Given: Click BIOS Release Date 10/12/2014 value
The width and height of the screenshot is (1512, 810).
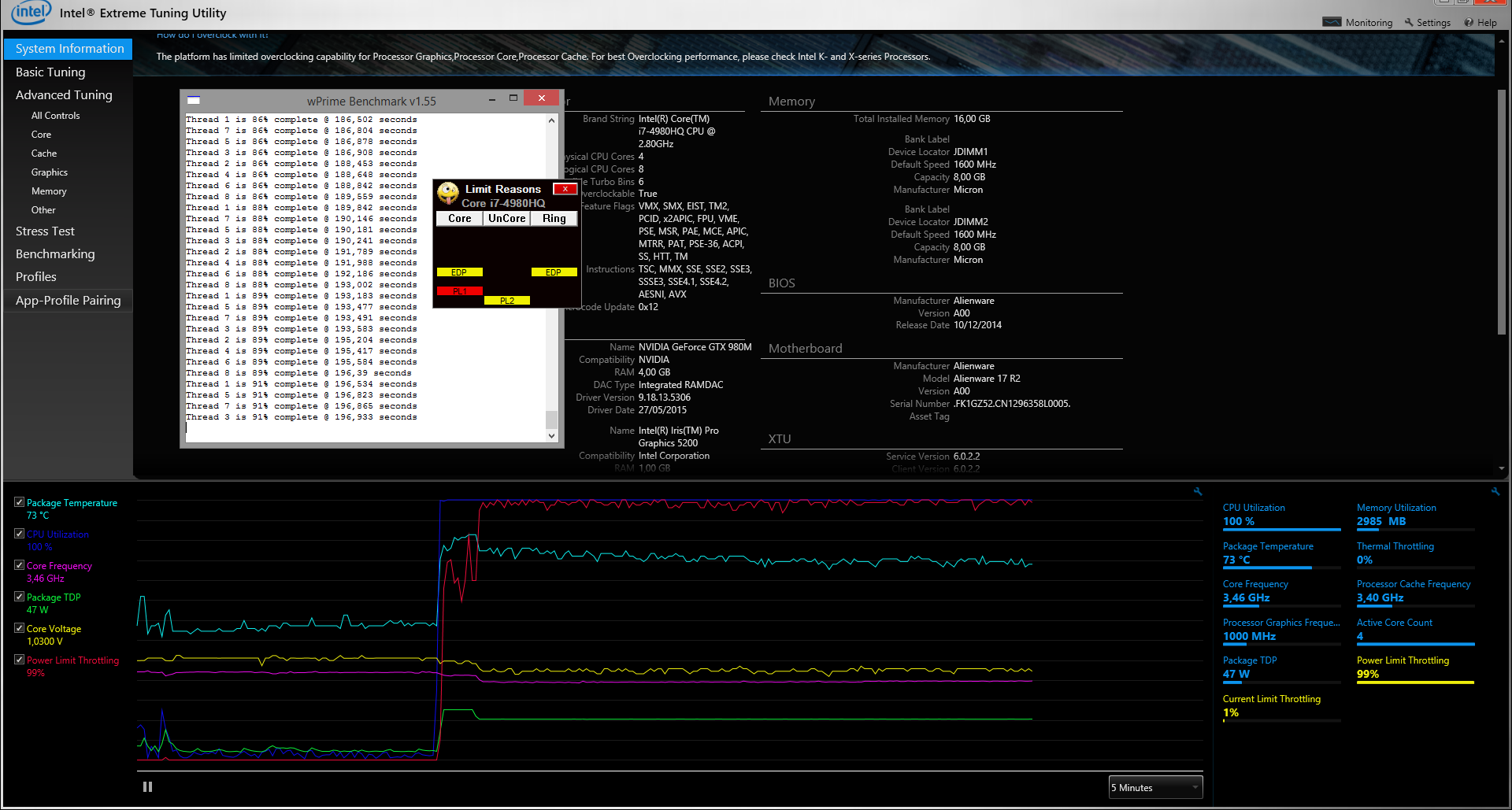Looking at the screenshot, I should click(977, 325).
